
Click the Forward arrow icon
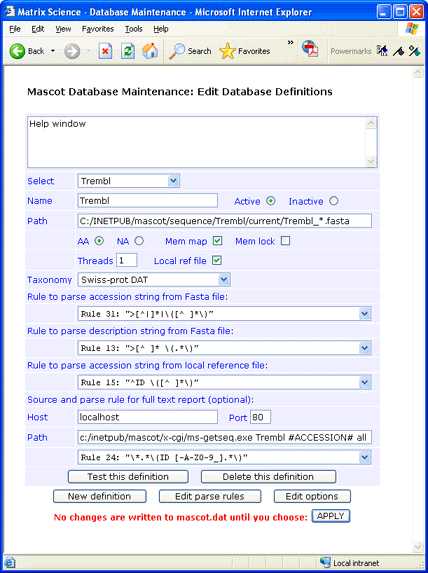tap(72, 51)
